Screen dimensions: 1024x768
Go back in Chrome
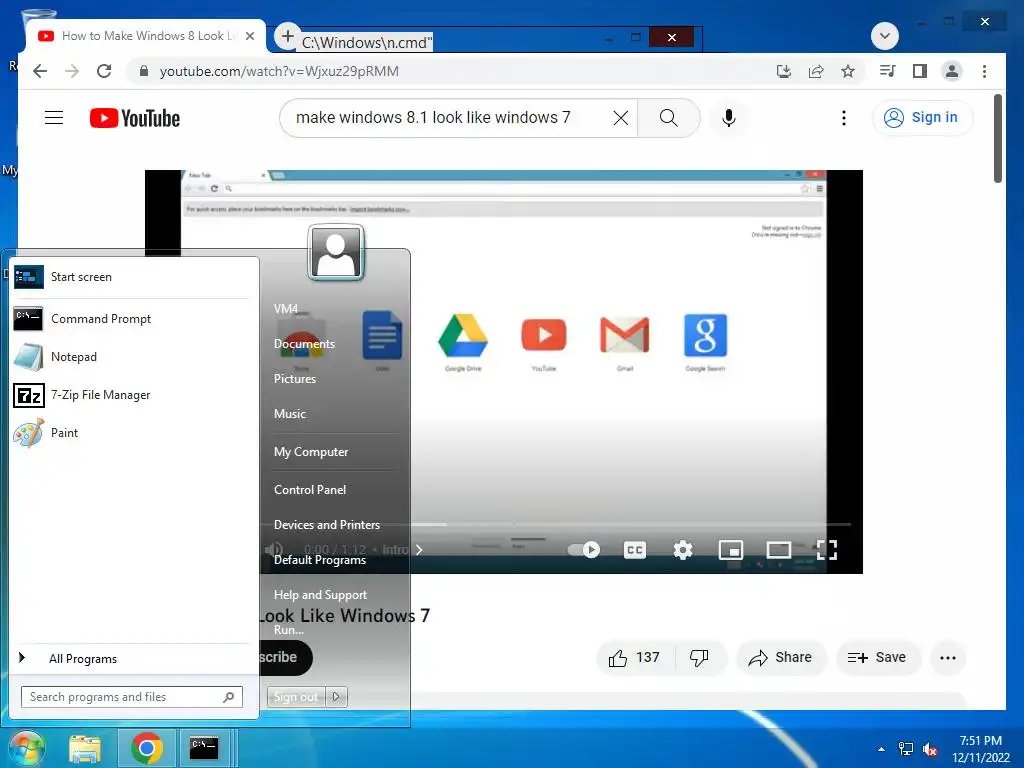(40, 71)
